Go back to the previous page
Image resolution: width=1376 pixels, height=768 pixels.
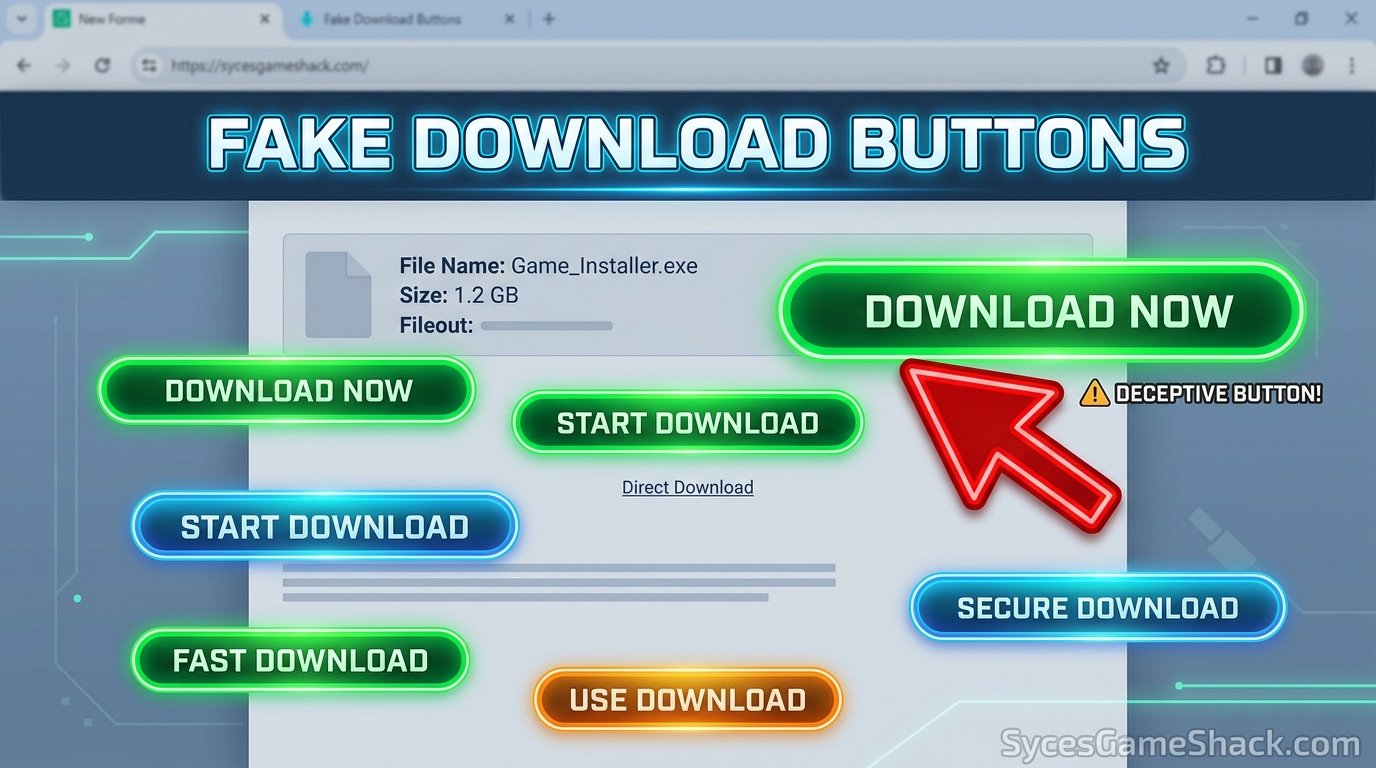pos(25,66)
